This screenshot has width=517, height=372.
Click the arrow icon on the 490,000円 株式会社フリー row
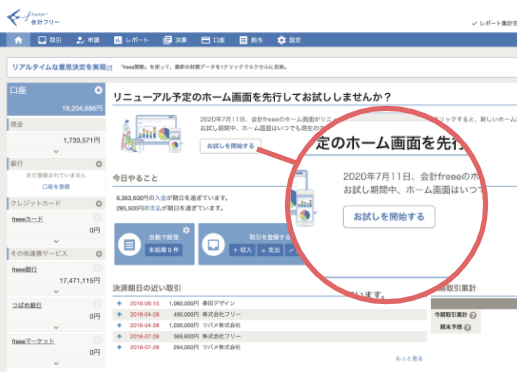click(x=119, y=314)
